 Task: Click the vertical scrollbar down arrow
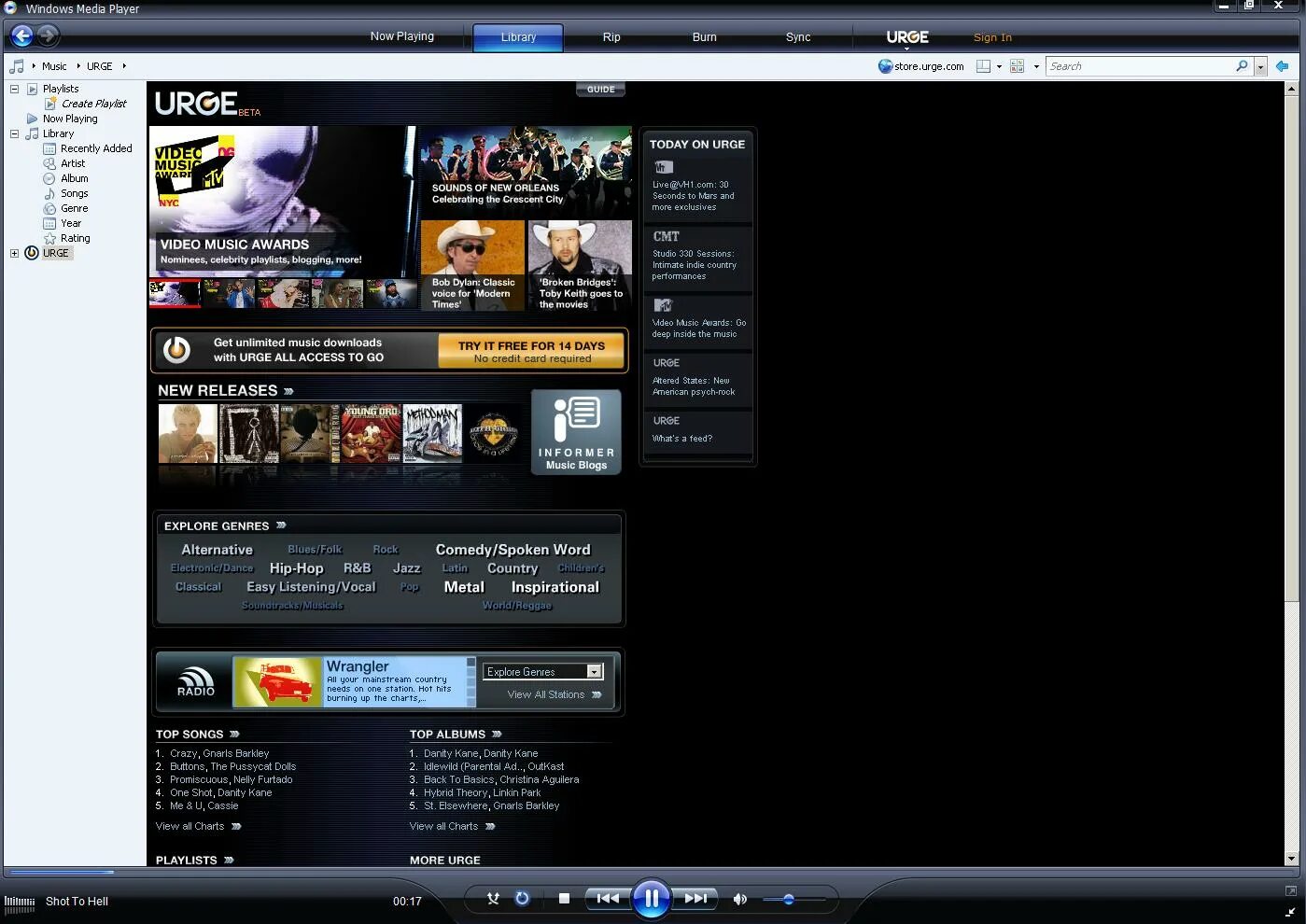[x=1292, y=859]
